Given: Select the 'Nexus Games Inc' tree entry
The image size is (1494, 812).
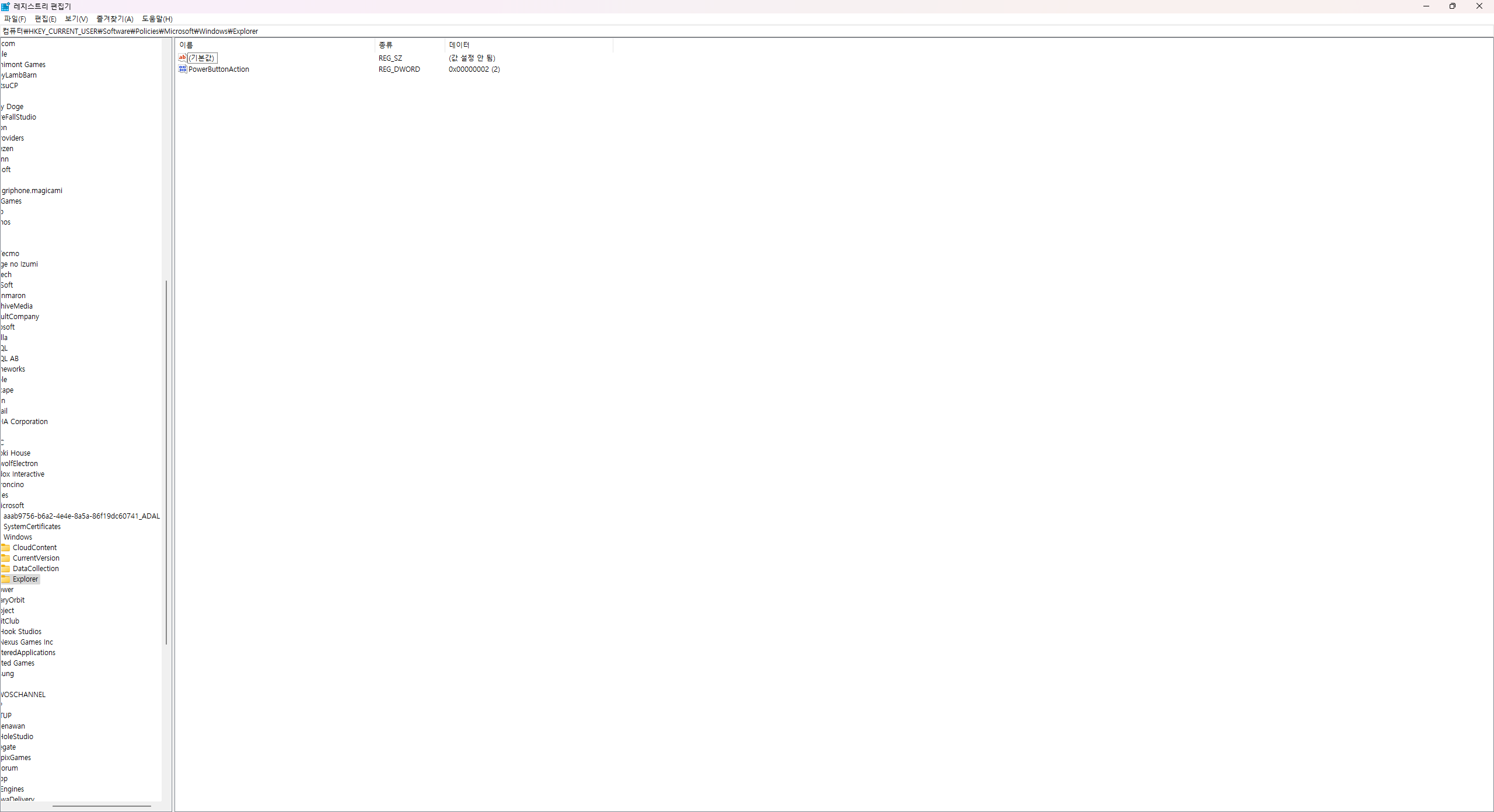Looking at the screenshot, I should click(27, 642).
